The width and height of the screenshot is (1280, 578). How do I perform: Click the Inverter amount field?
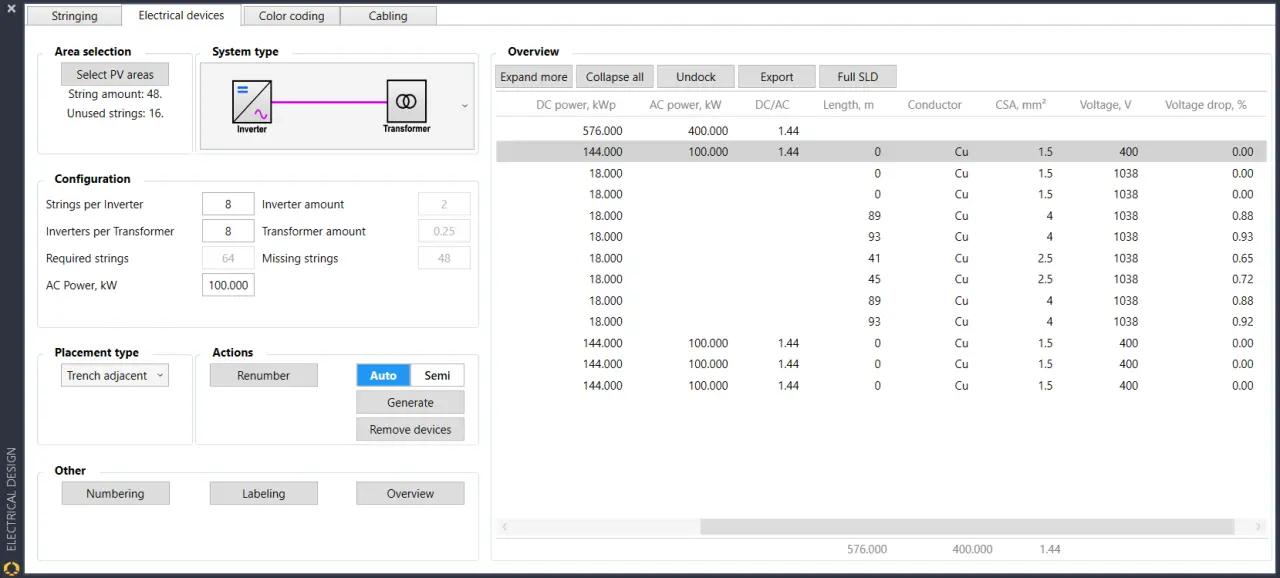(x=444, y=204)
